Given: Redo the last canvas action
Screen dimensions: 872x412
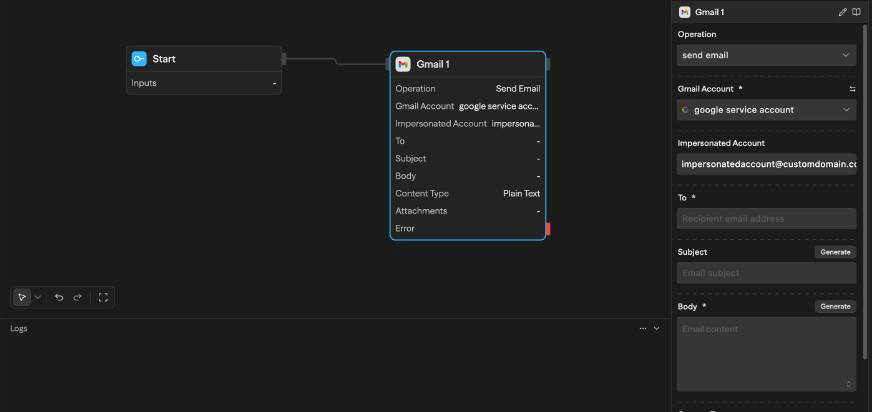Looking at the screenshot, I should coord(77,297).
